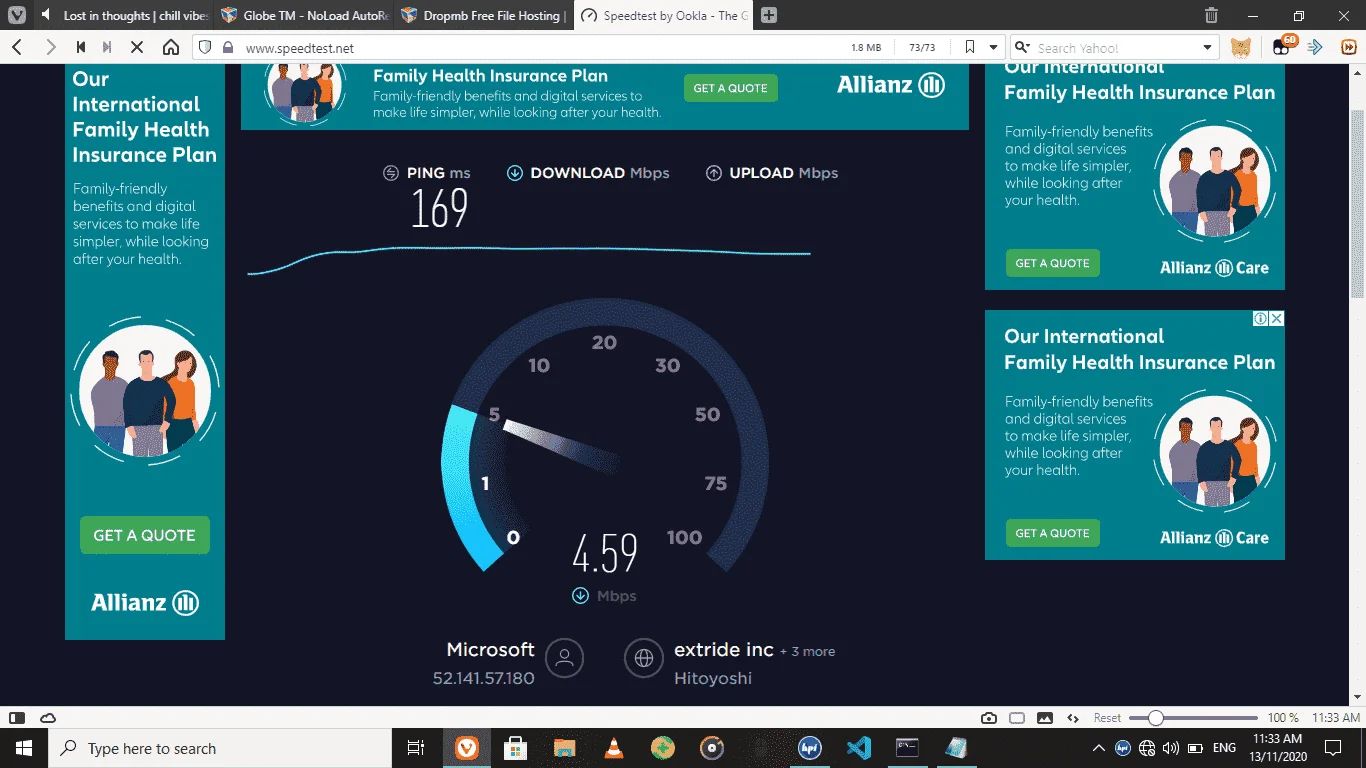This screenshot has width=1366, height=768.
Task: Open the Vivaldi main menu
Action: (x=16, y=15)
